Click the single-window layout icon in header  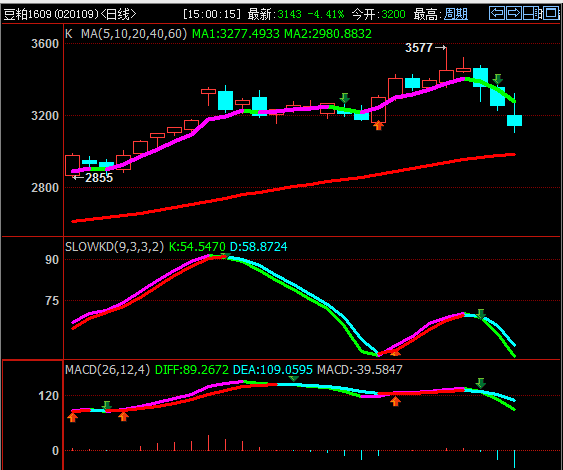(x=551, y=13)
